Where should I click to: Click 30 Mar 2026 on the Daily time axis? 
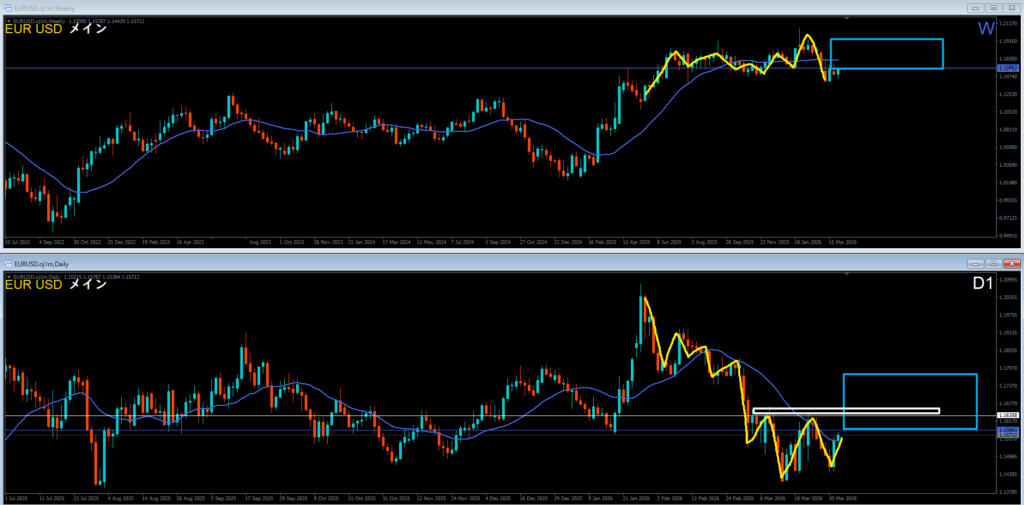point(842,498)
